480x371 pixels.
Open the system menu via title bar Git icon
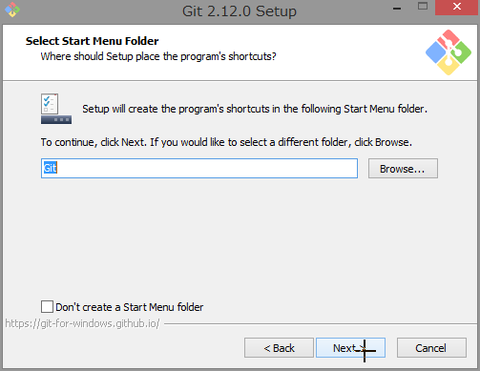coord(12,10)
